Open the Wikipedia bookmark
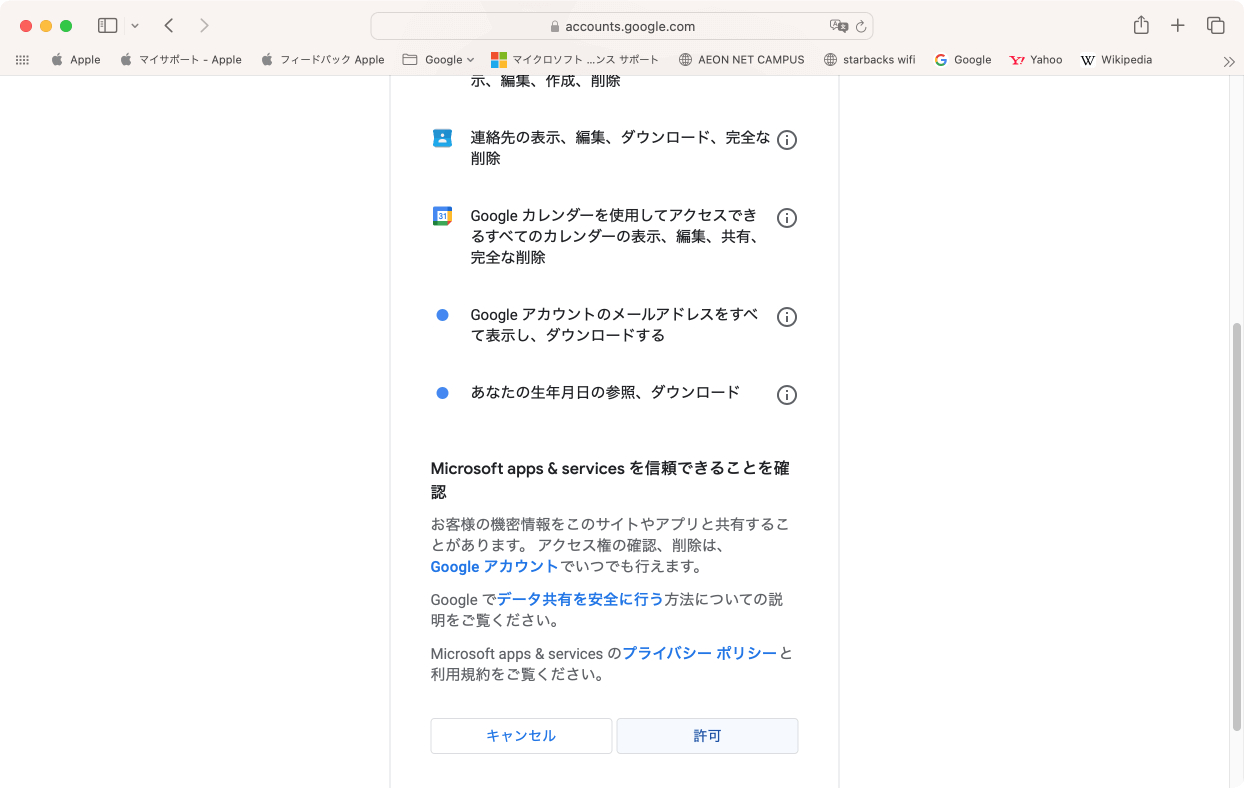 coord(1116,60)
